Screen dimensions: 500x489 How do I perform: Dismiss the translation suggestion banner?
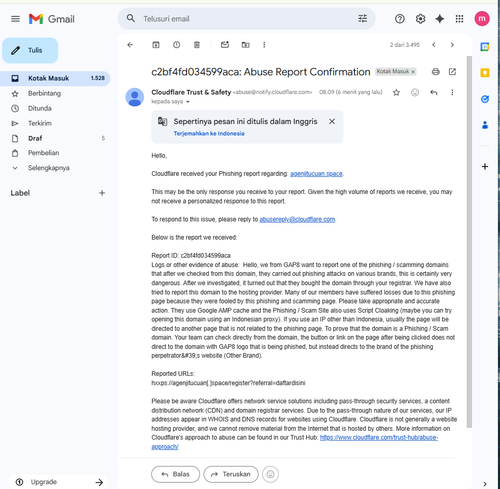[x=332, y=121]
